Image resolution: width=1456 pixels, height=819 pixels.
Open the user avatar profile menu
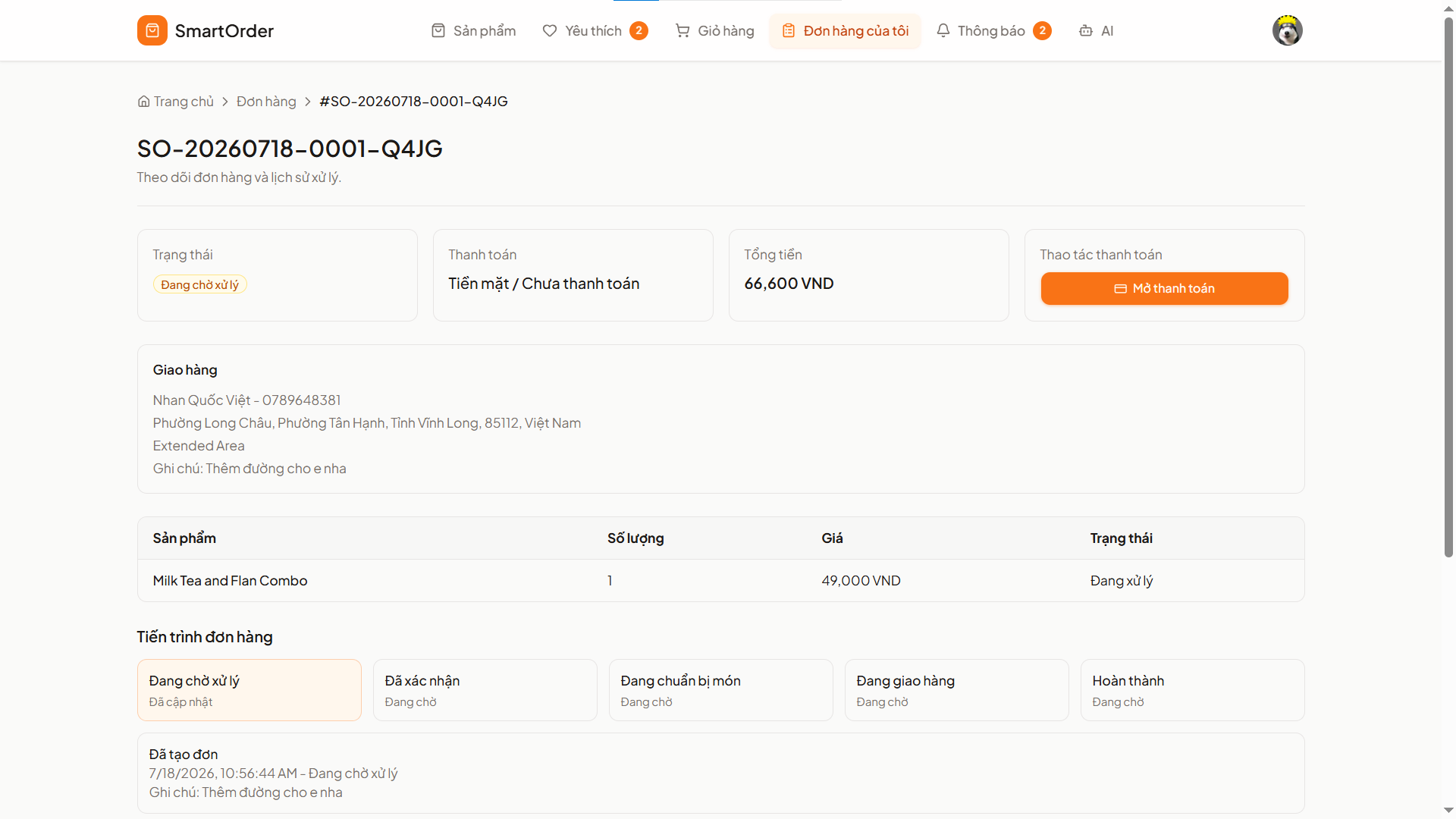(1287, 30)
